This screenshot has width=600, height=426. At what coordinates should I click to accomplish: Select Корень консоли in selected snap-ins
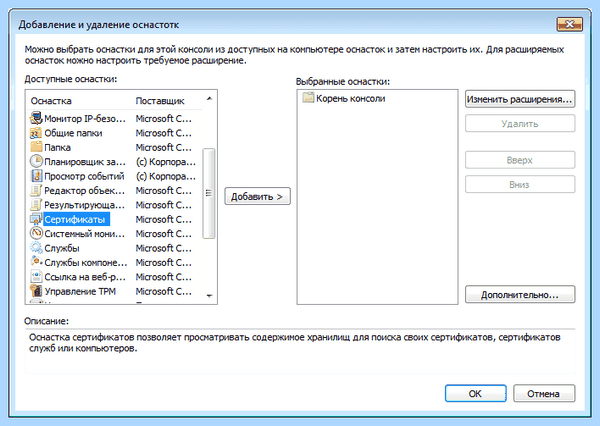pyautogui.click(x=351, y=98)
